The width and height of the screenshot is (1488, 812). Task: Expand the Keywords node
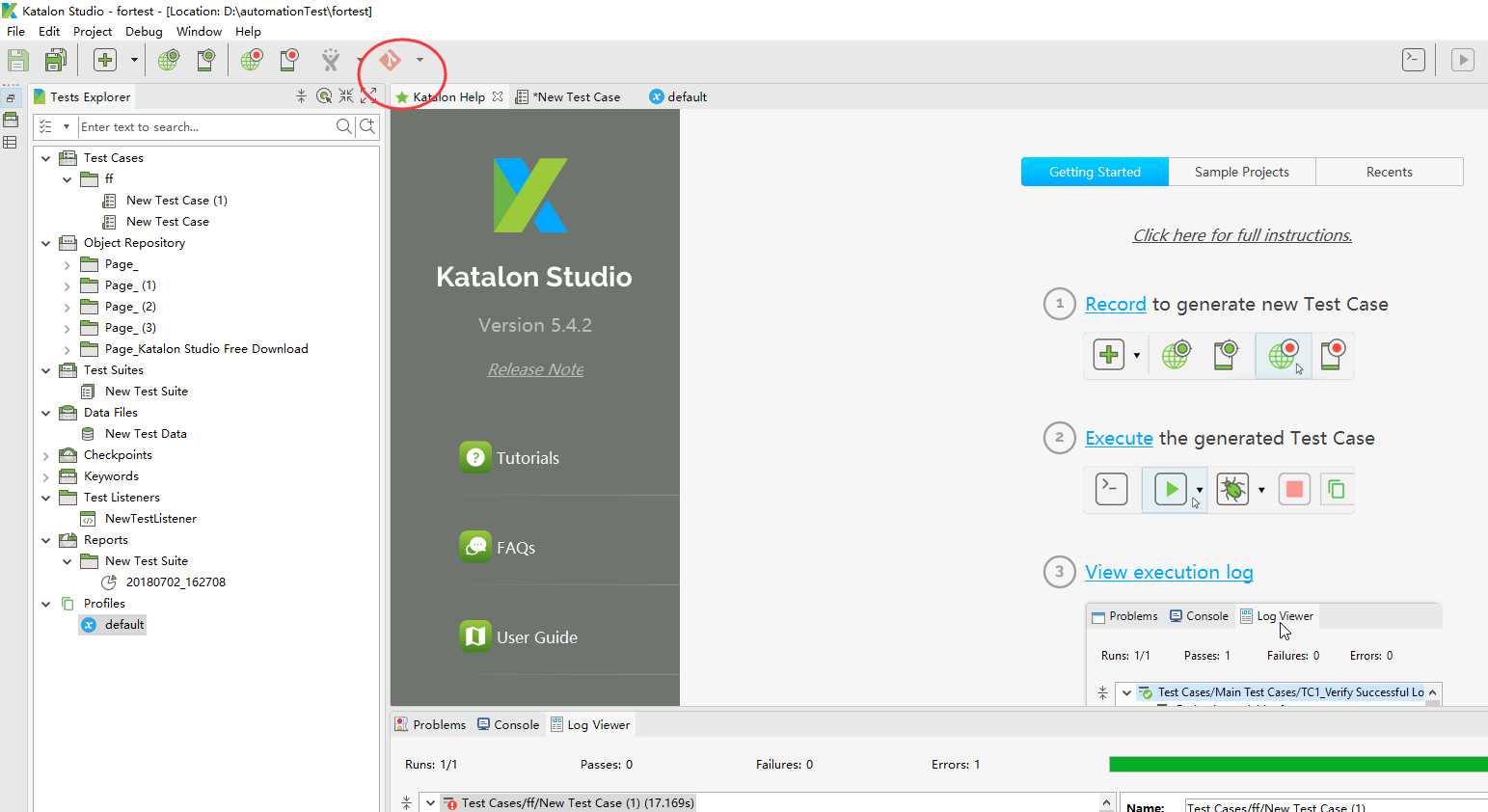tap(45, 476)
